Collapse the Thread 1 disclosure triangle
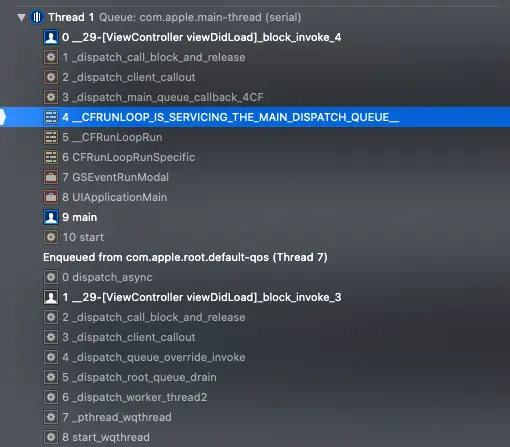 (21, 17)
